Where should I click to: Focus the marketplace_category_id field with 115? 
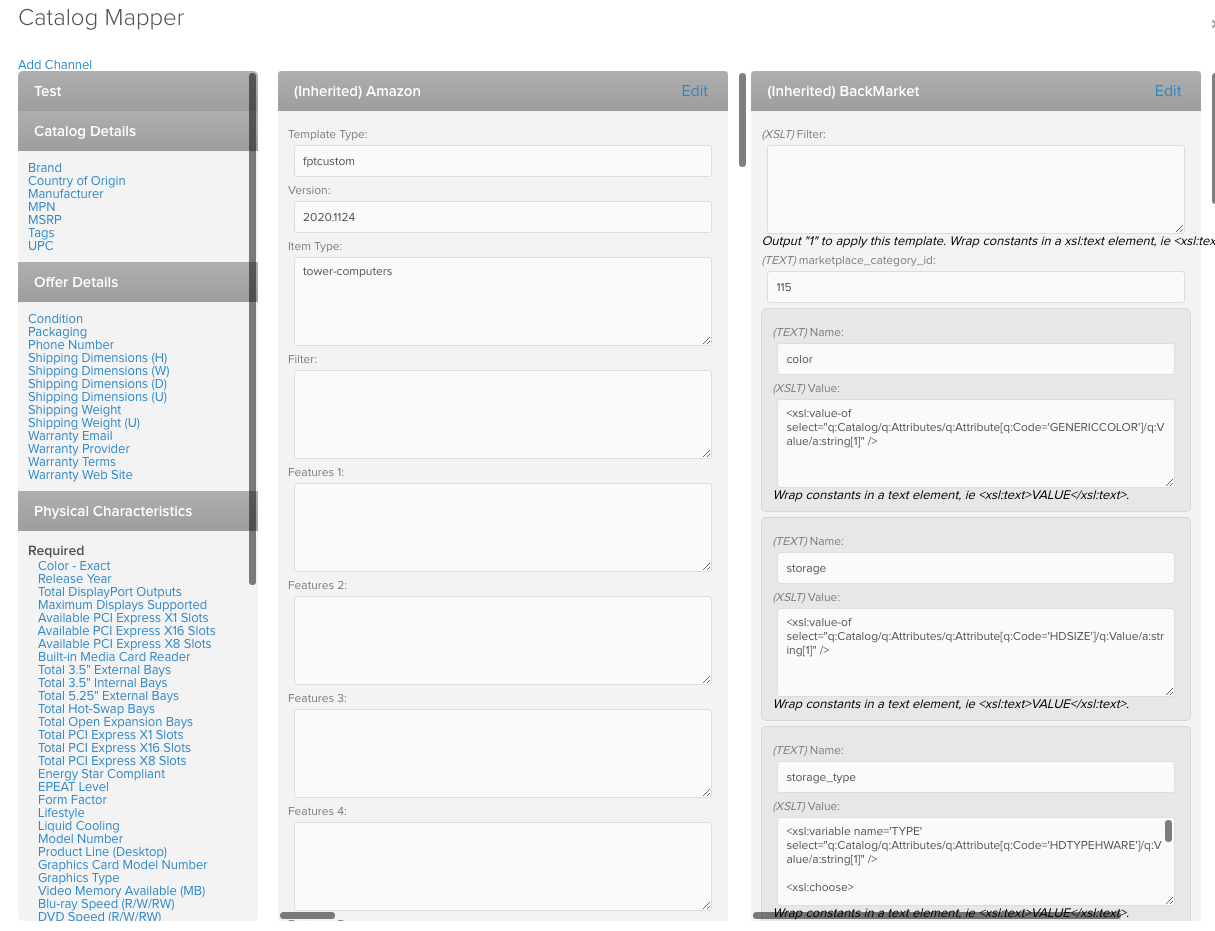tap(976, 287)
